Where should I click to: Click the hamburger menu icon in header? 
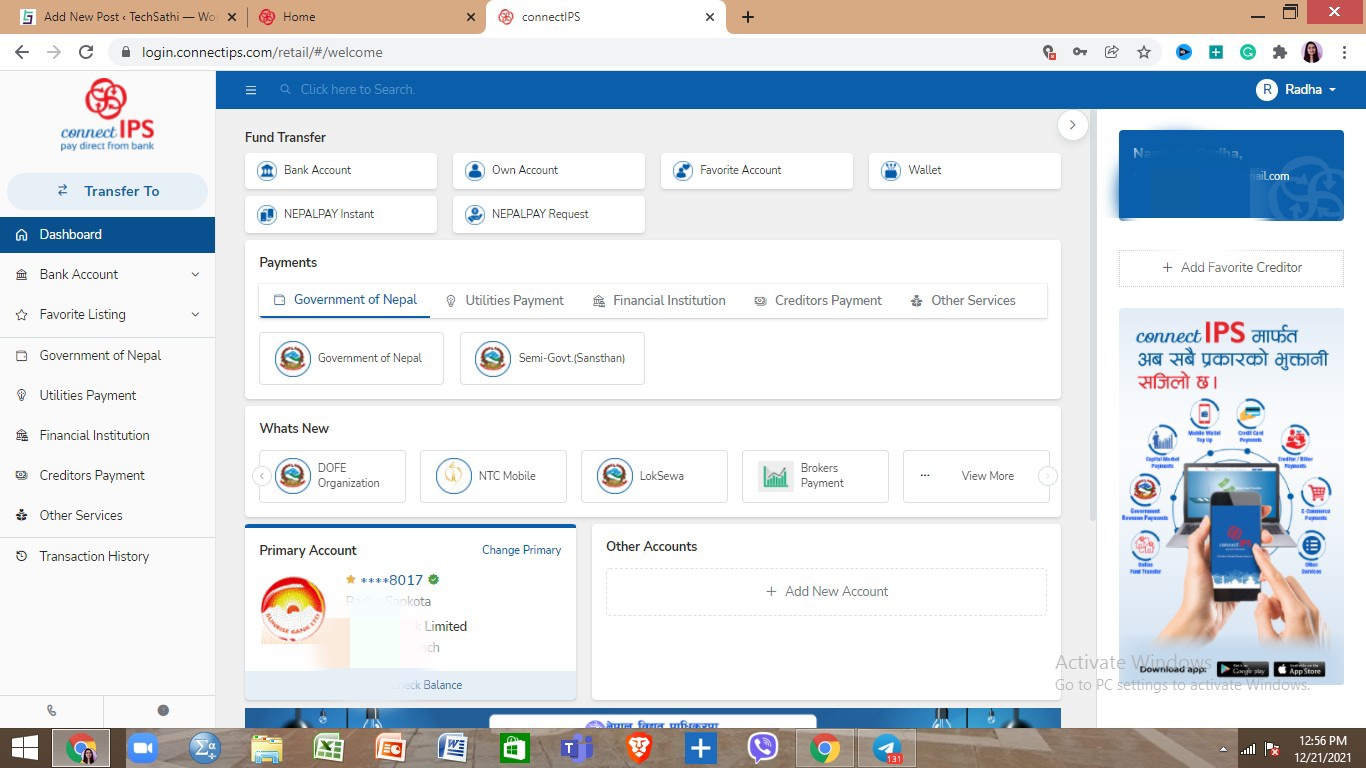[251, 90]
